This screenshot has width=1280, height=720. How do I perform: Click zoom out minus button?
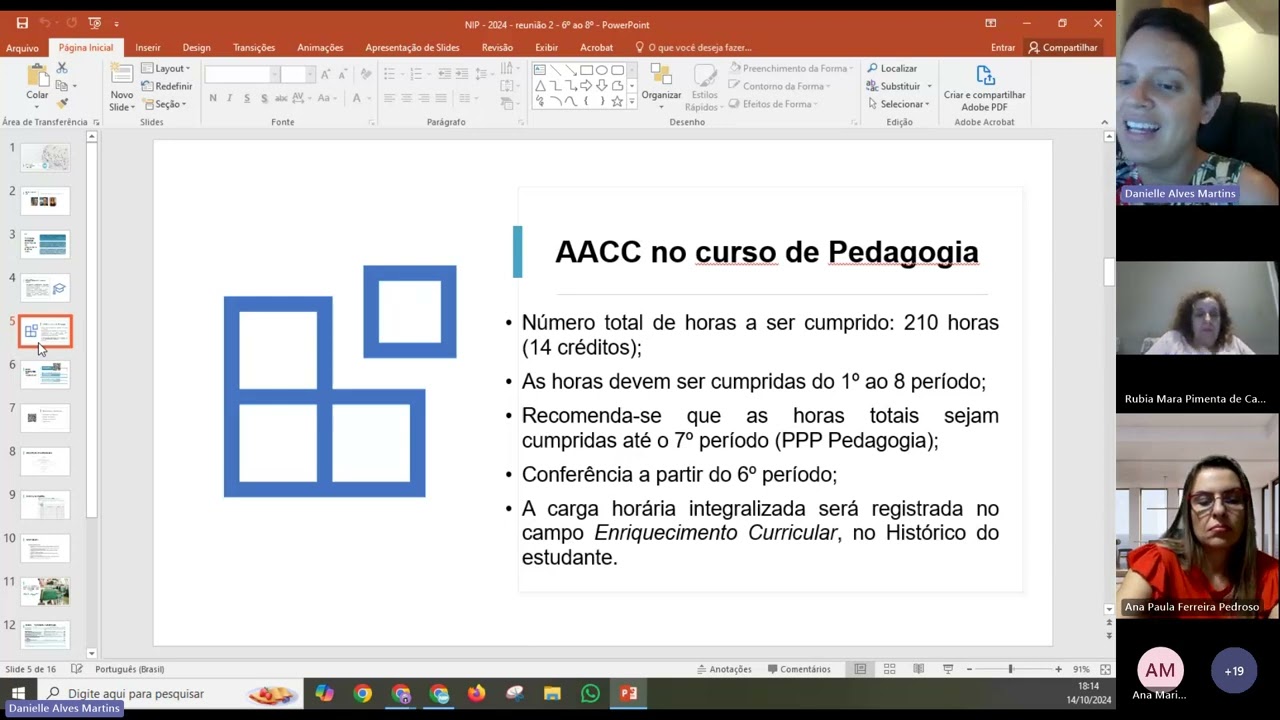(969, 669)
